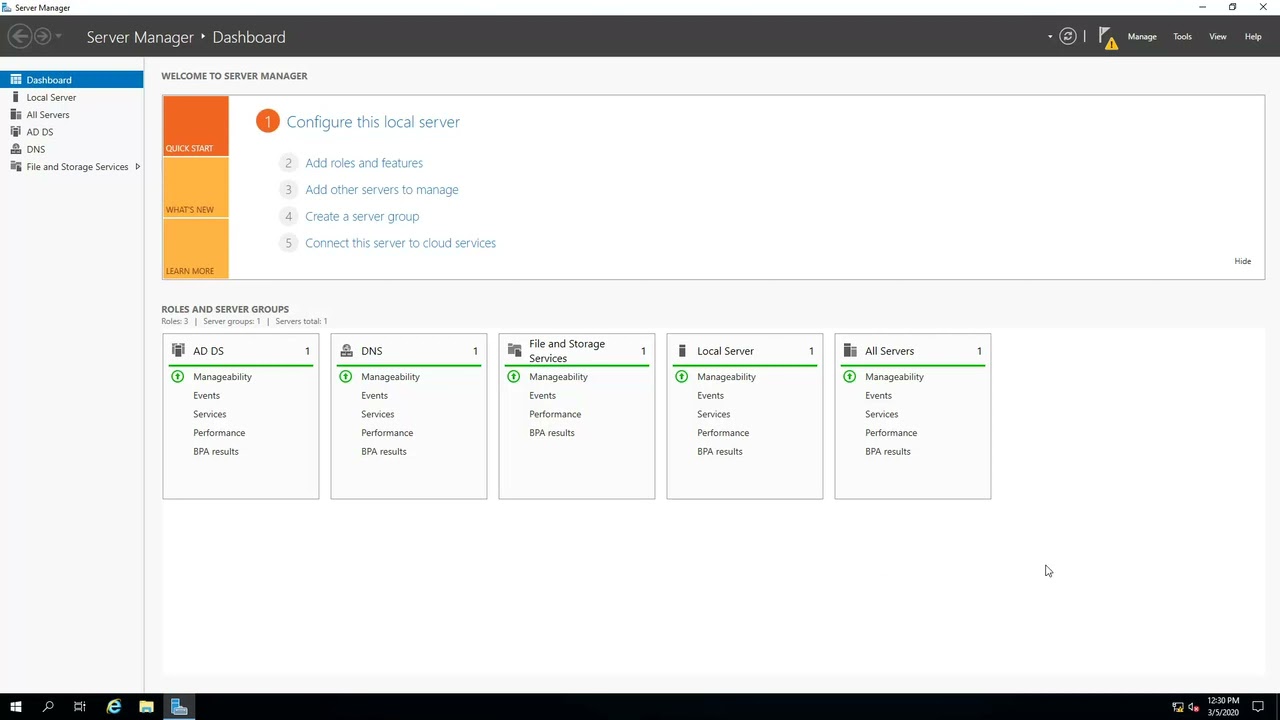Open the dropdown arrow beside refresh
Screen dimensions: 1280x720
click(1050, 37)
